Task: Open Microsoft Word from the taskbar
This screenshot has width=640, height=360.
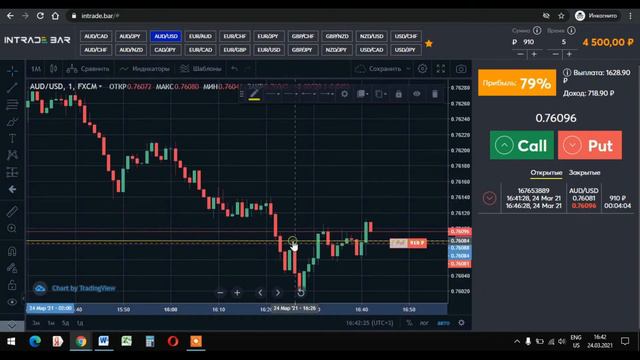Action: [104, 341]
